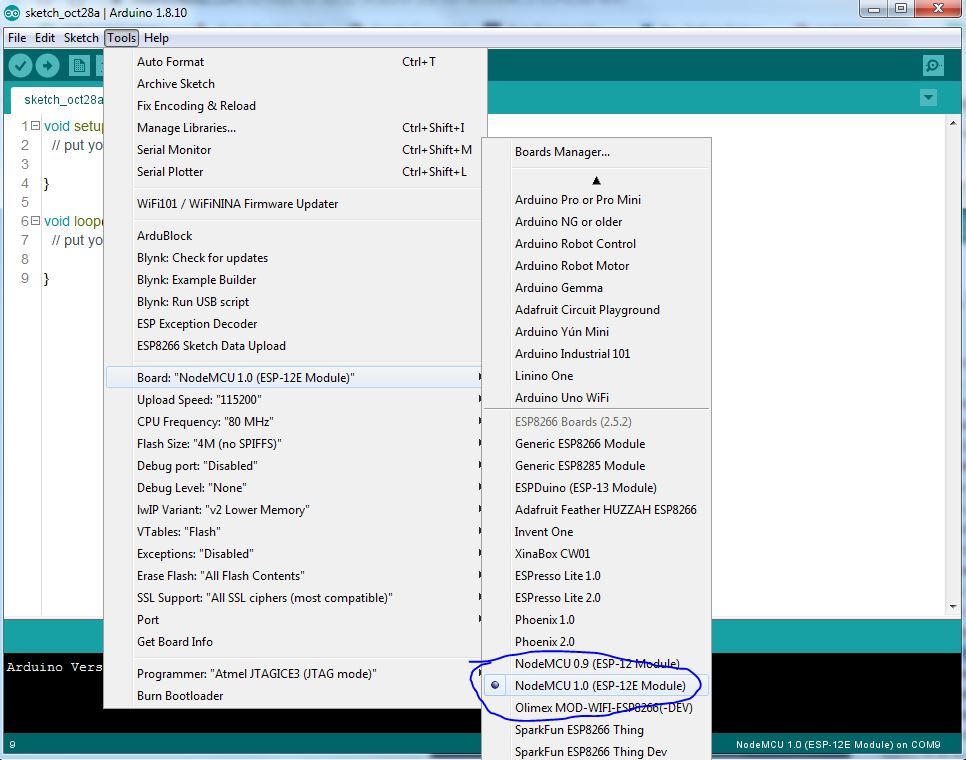This screenshot has width=966, height=760.
Task: Expand Flash Size "4M (no SPIFFS)" submenu
Action: coord(294,443)
